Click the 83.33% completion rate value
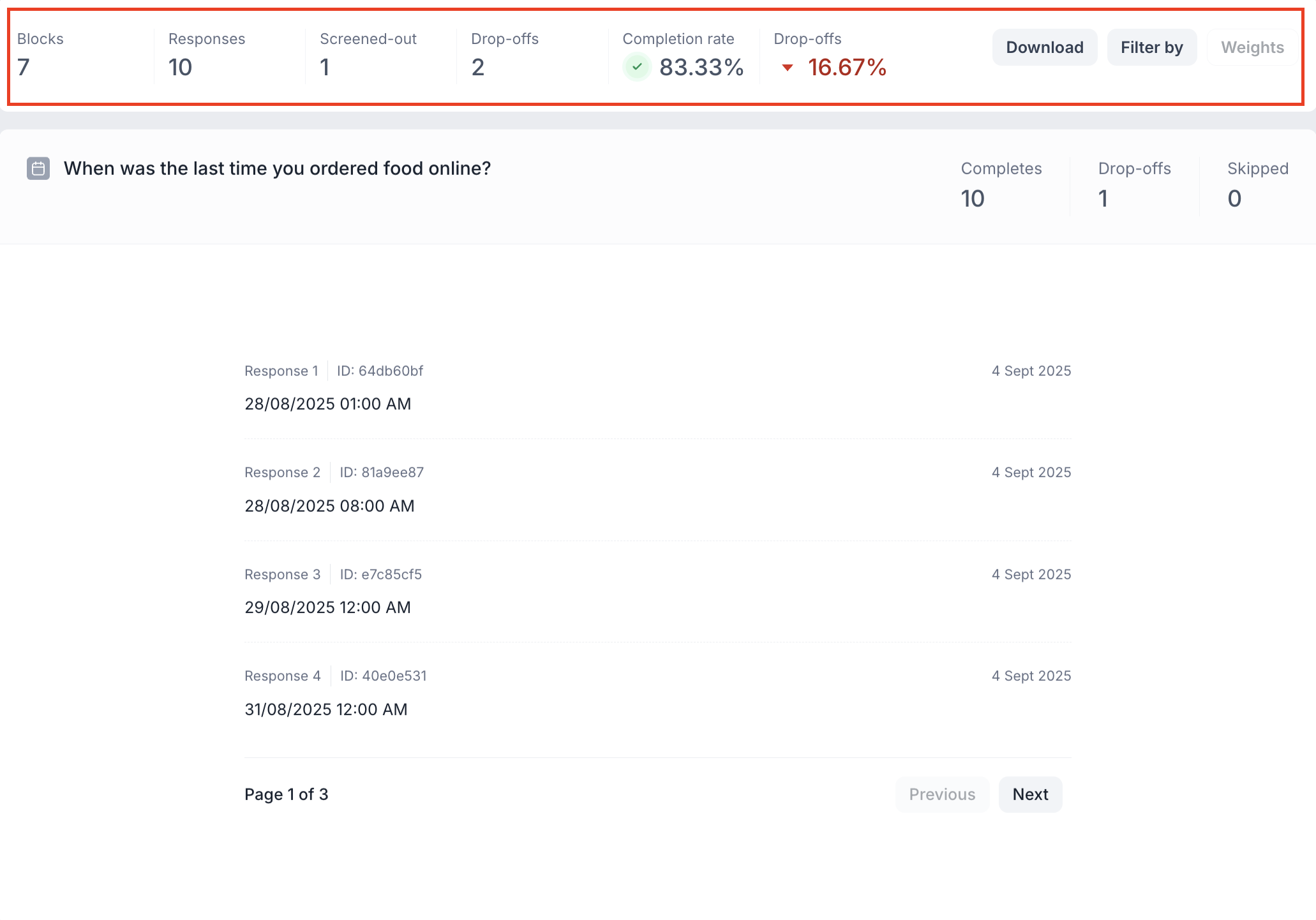Screen dimensions: 1316x920 tap(701, 67)
